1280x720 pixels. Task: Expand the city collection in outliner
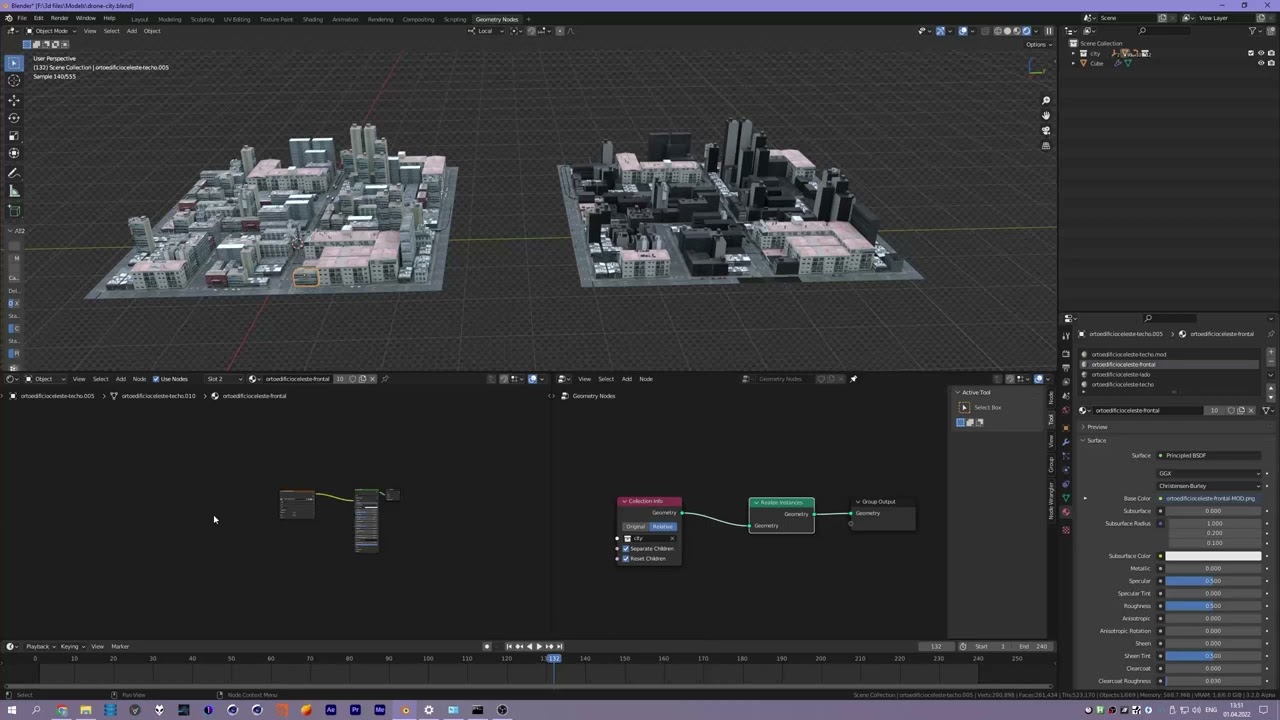coord(1073,53)
